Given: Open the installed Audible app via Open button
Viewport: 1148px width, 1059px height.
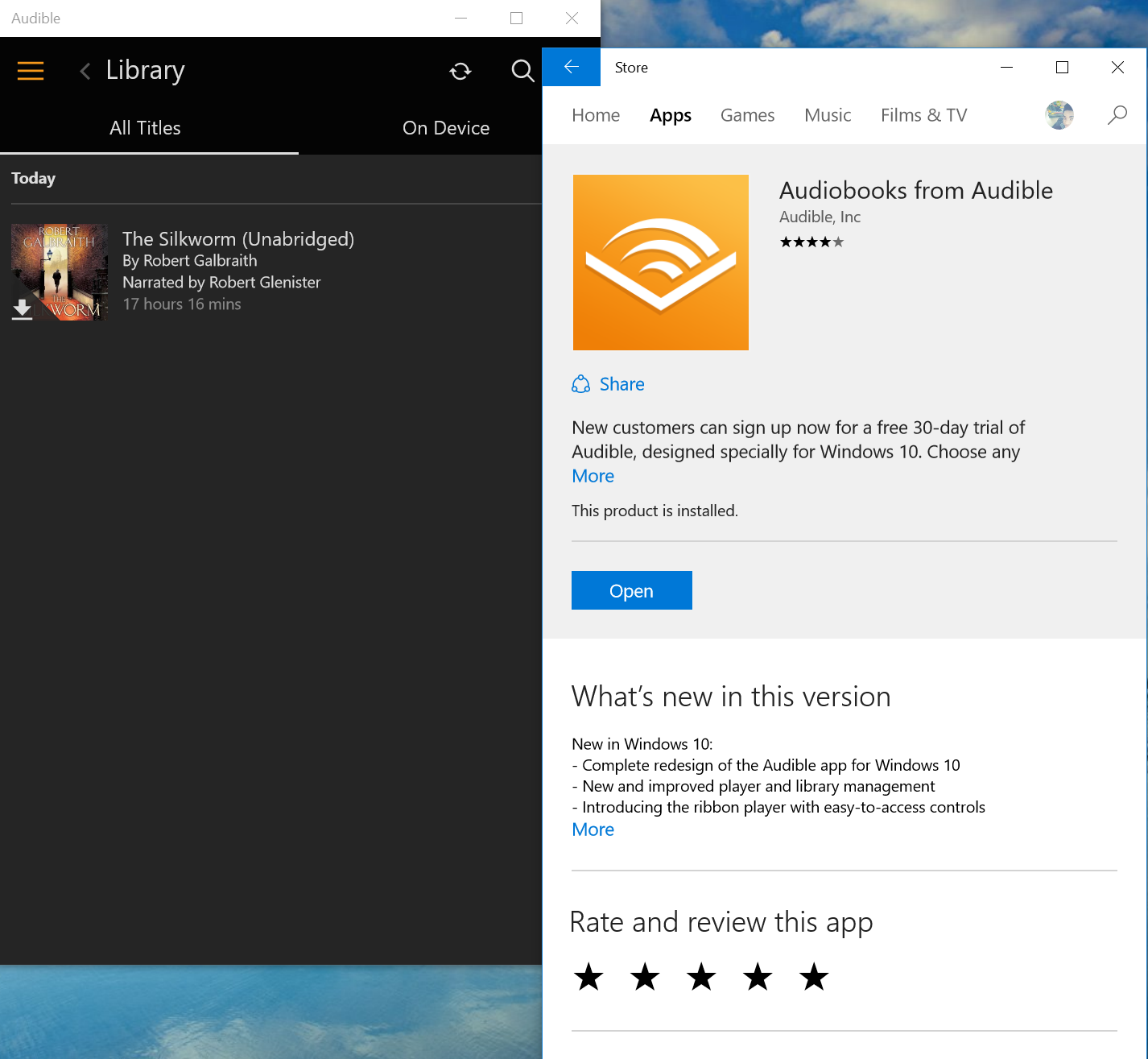Looking at the screenshot, I should (631, 590).
